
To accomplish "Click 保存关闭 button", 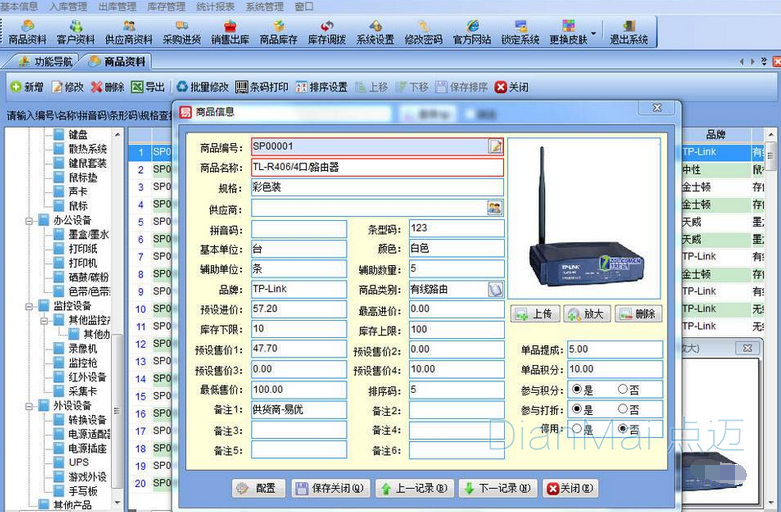I will (331, 489).
